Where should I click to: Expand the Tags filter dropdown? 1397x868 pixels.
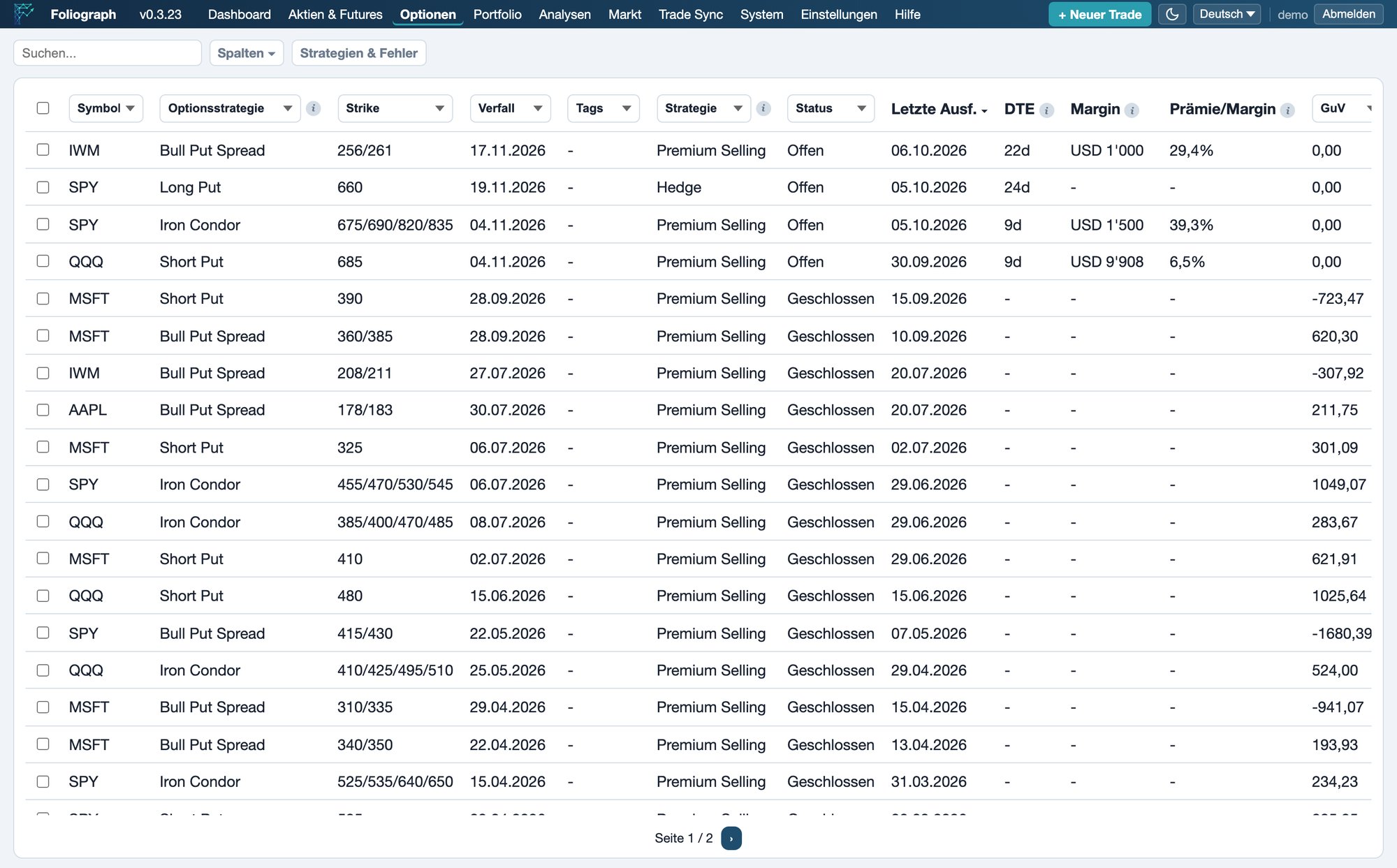point(604,108)
